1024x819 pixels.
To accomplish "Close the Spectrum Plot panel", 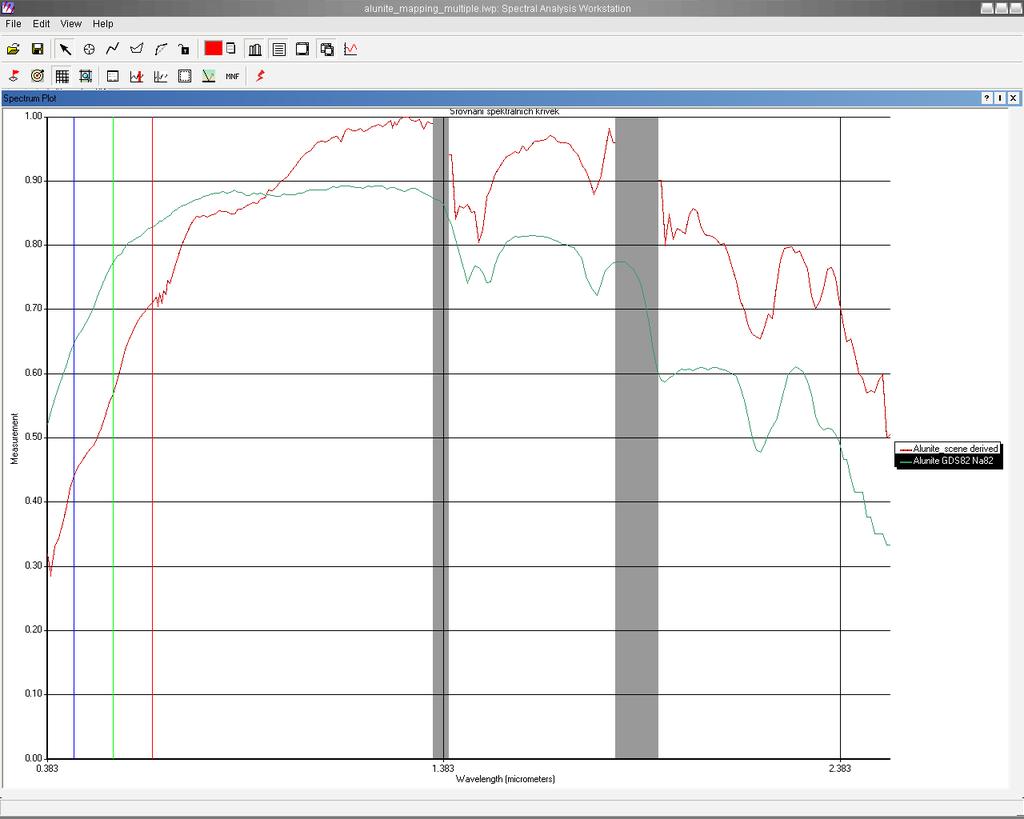I will (1013, 98).
